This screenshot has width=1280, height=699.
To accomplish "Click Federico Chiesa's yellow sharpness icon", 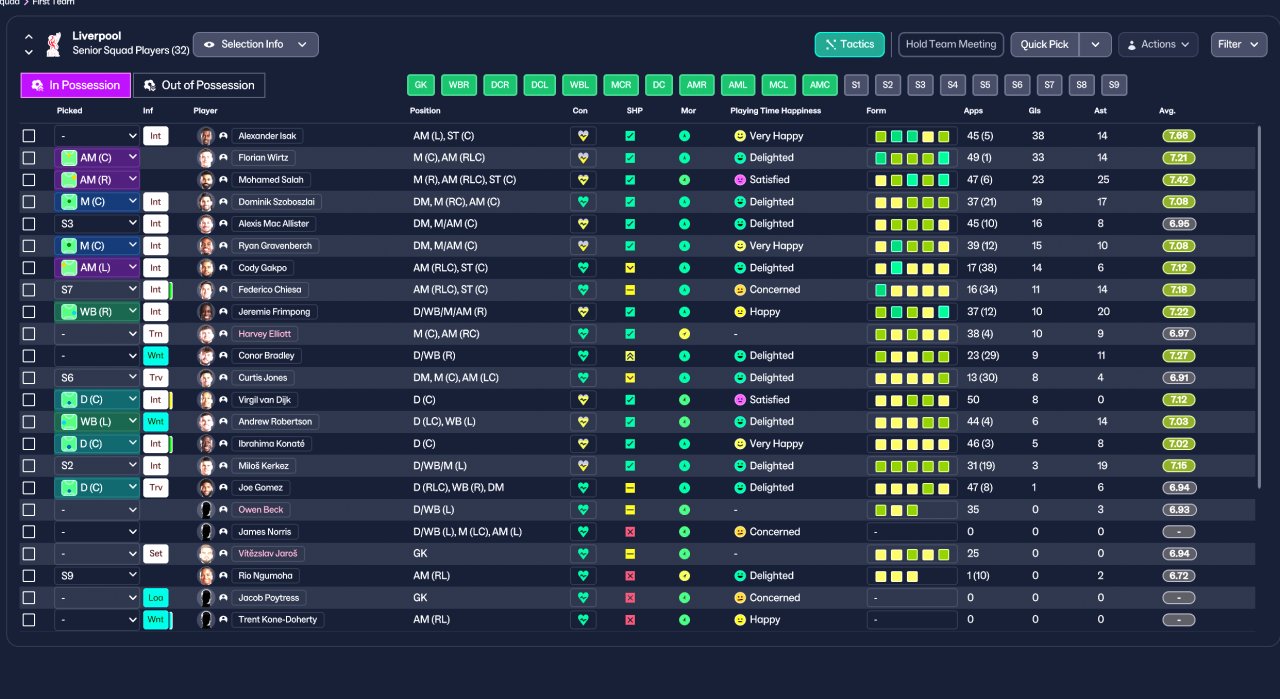I will click(630, 290).
